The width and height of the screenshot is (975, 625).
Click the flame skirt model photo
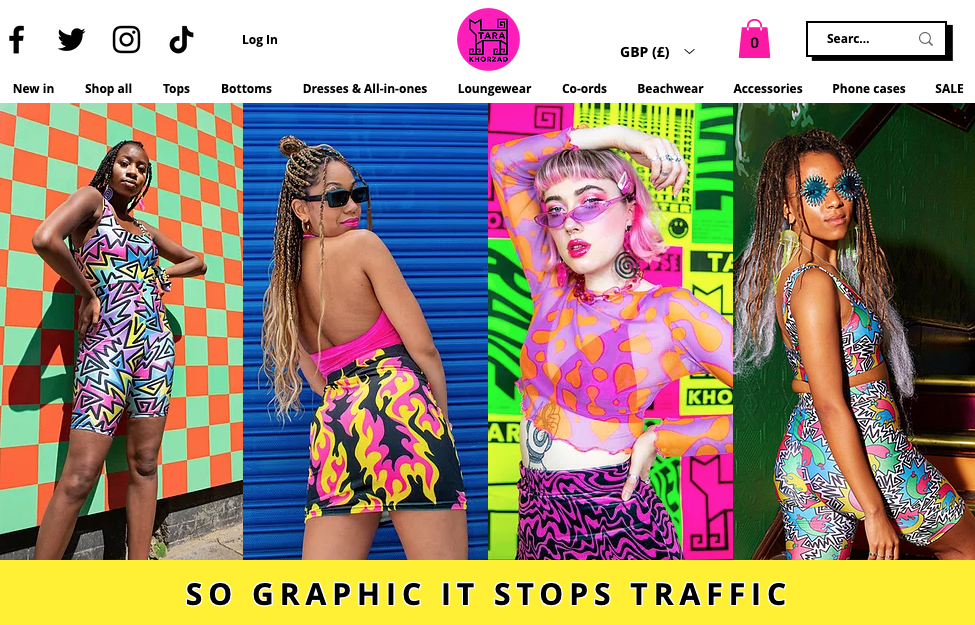pyautogui.click(x=366, y=331)
